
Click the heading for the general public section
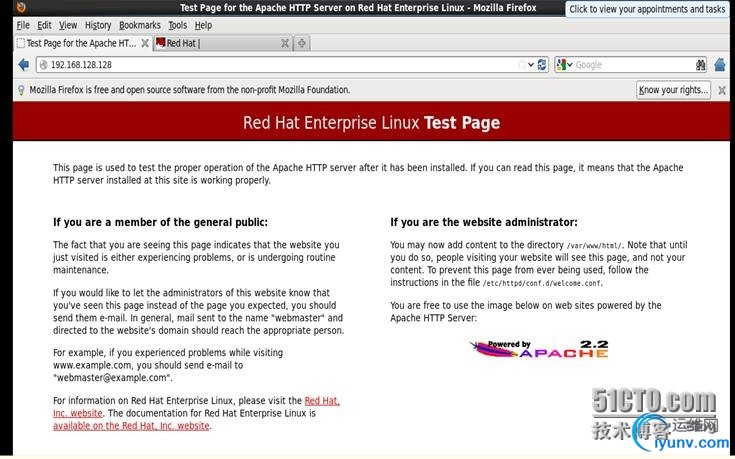[x=160, y=222]
